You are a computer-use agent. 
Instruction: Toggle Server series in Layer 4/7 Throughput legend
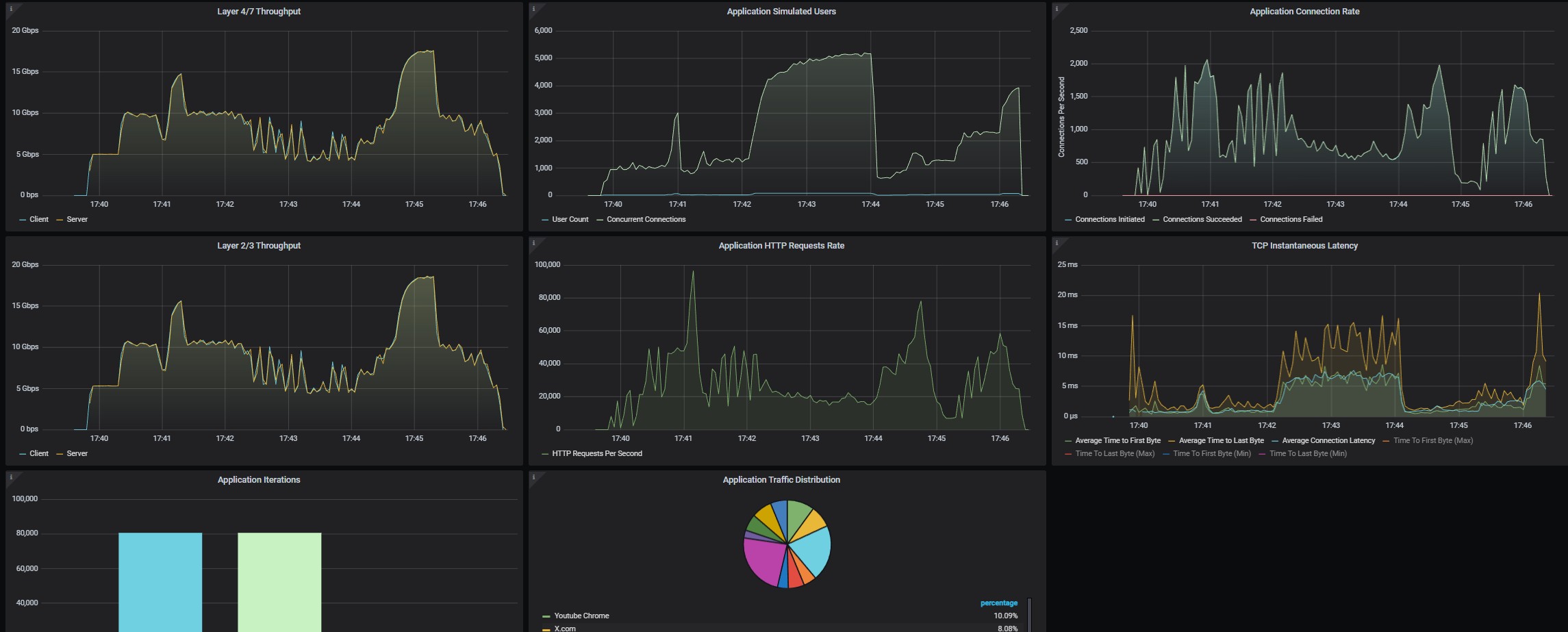[x=77, y=220]
